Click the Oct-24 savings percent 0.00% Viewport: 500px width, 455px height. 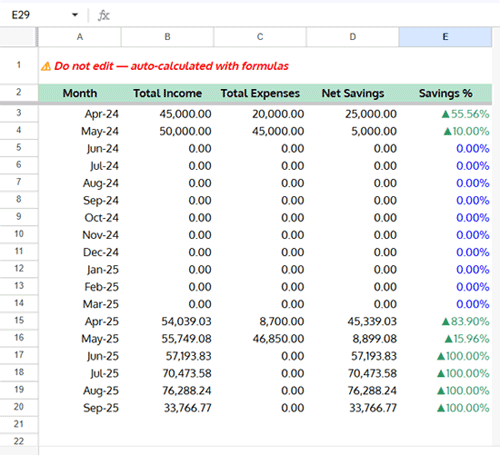click(x=445, y=218)
